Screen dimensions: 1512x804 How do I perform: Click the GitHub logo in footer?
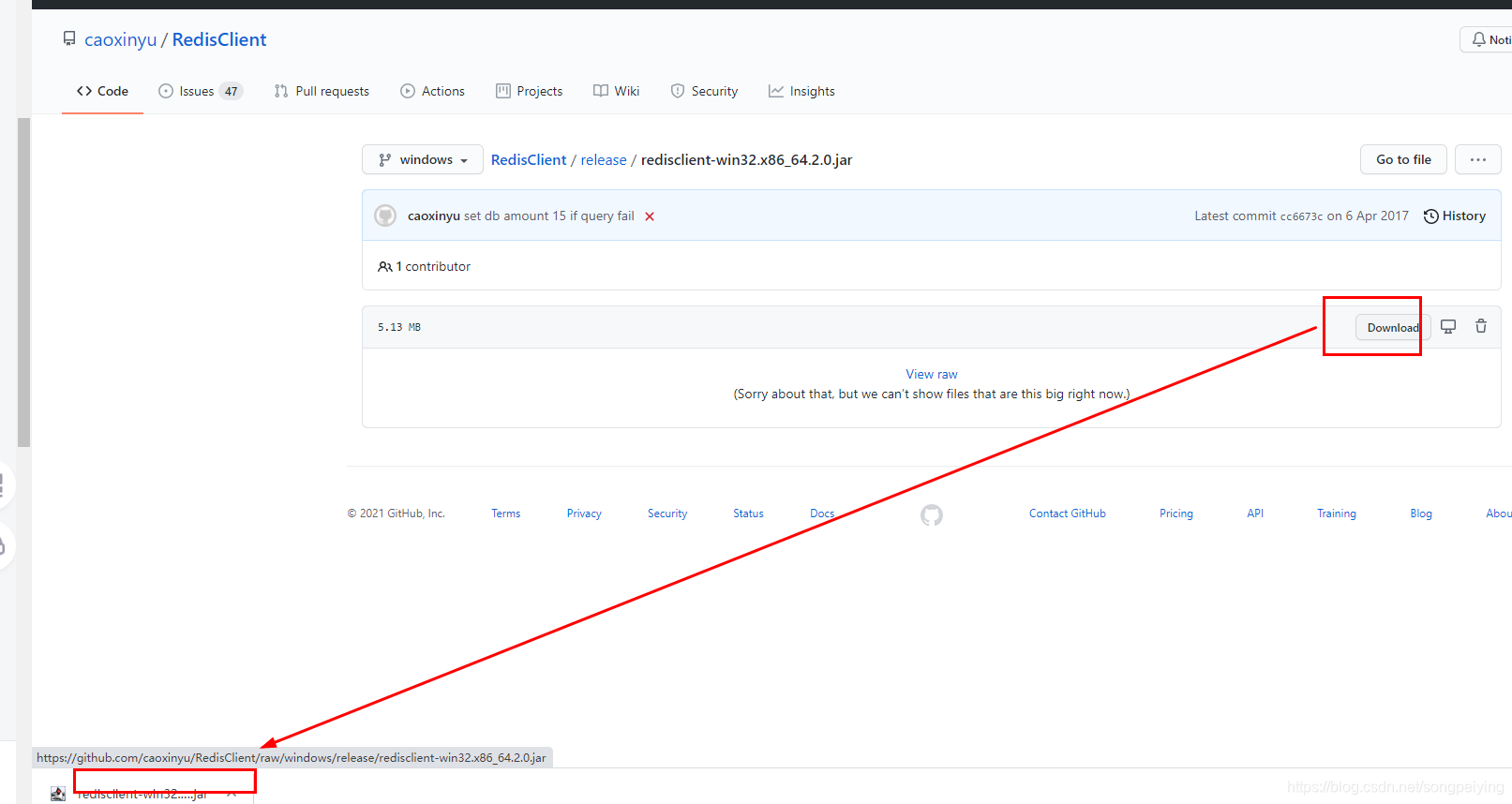coord(932,514)
